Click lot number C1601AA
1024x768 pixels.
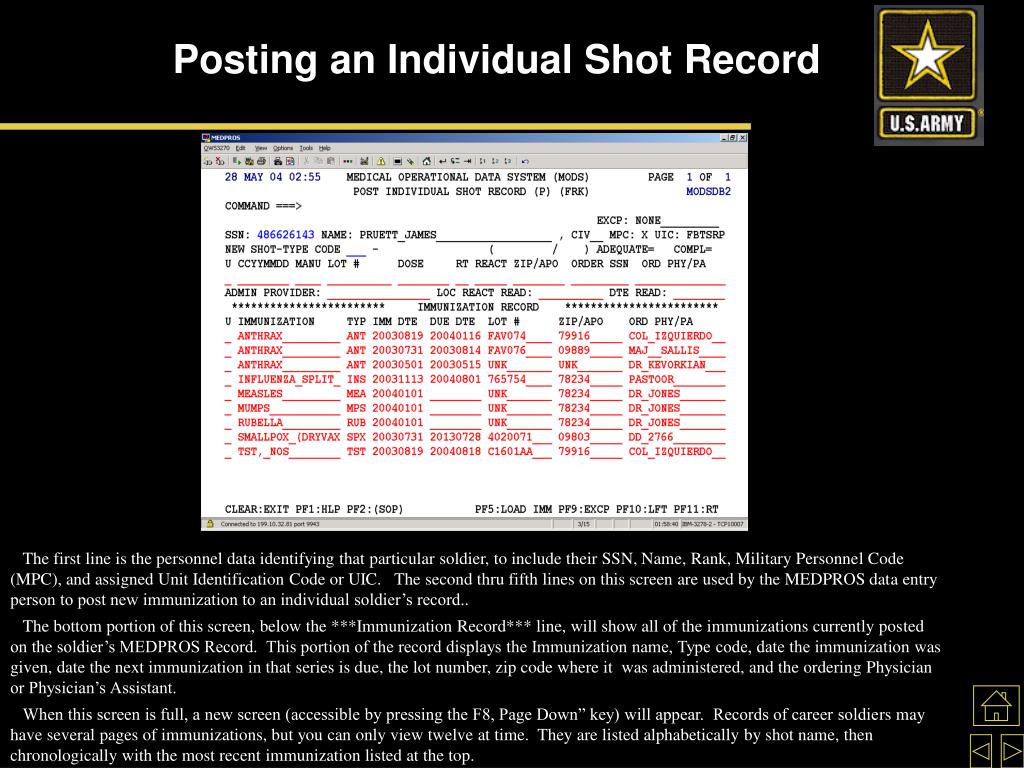tap(510, 452)
